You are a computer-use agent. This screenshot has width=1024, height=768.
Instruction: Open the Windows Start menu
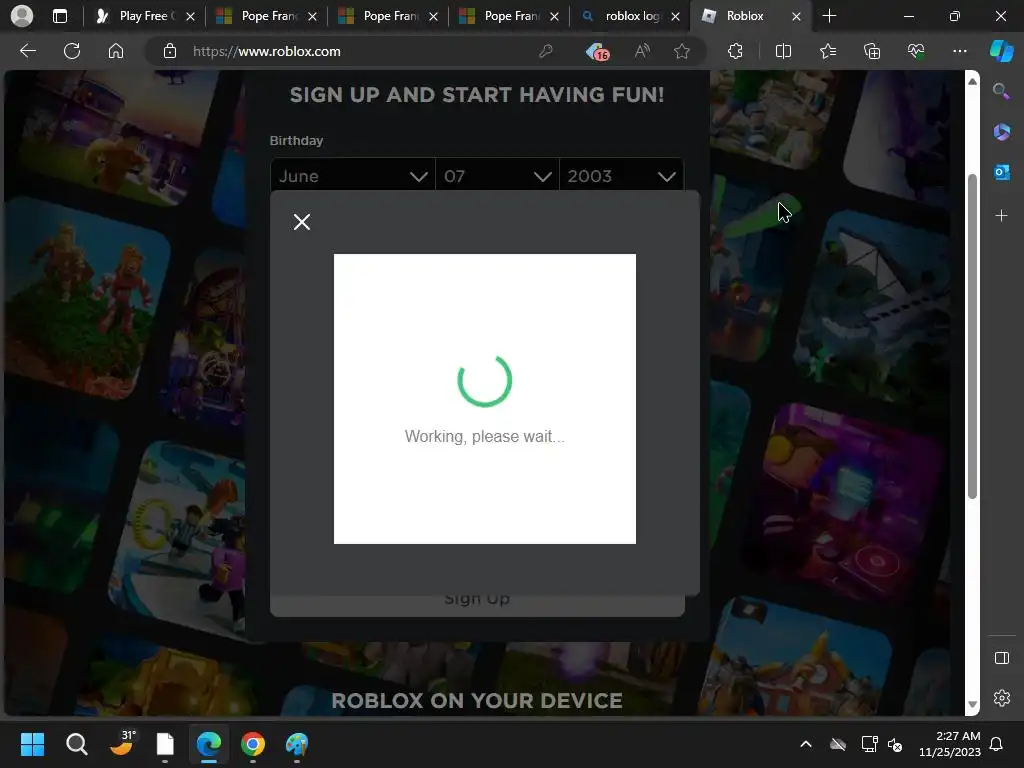point(32,744)
